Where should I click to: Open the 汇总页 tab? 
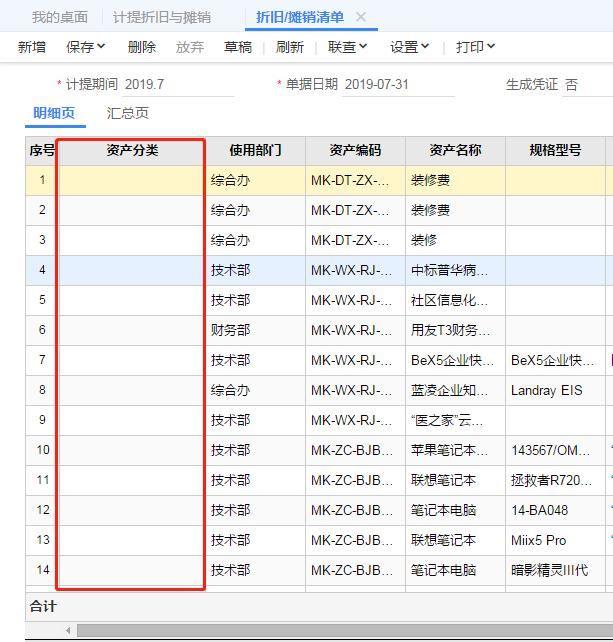pos(127,113)
